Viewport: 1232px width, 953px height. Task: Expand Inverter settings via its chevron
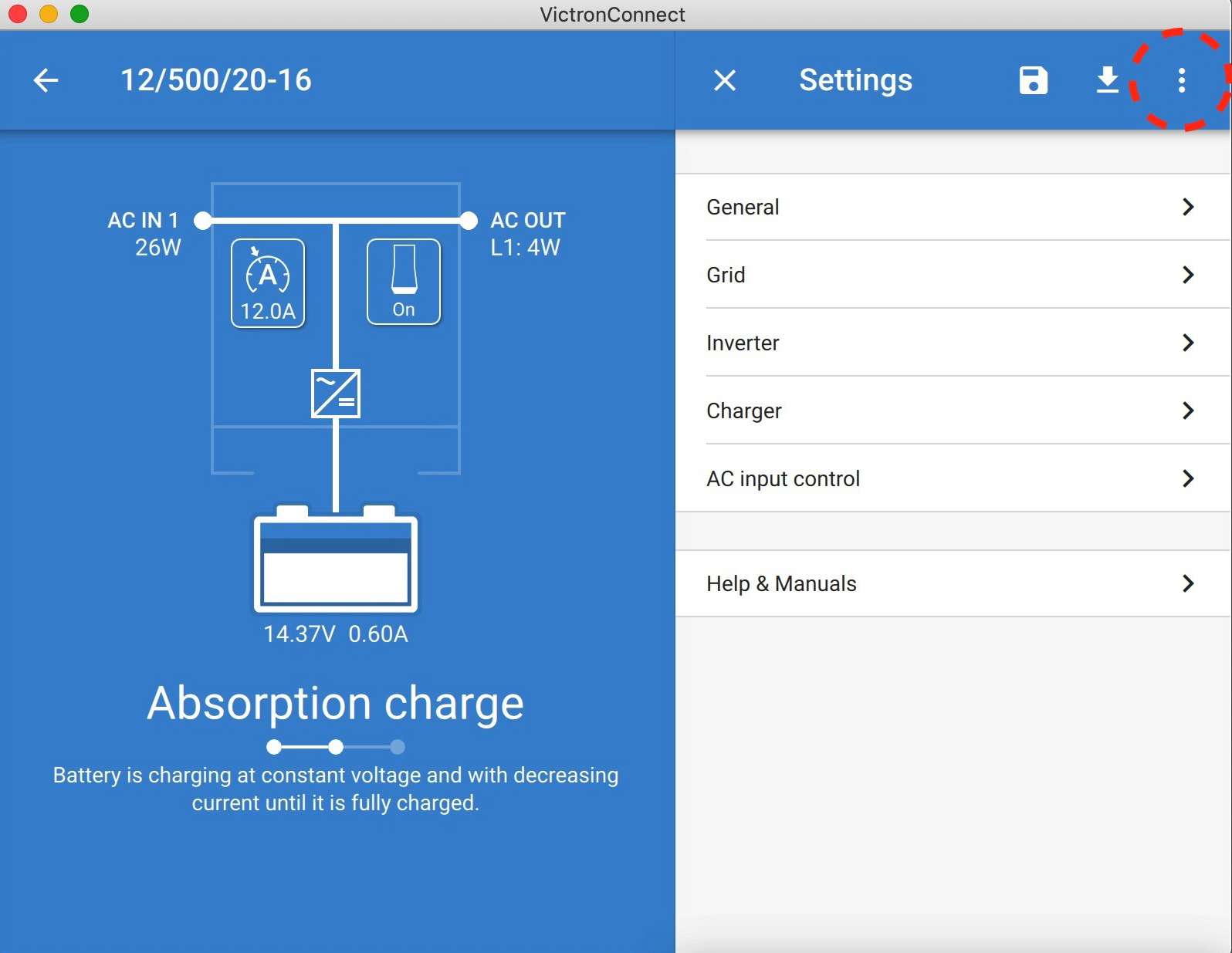point(1187,343)
